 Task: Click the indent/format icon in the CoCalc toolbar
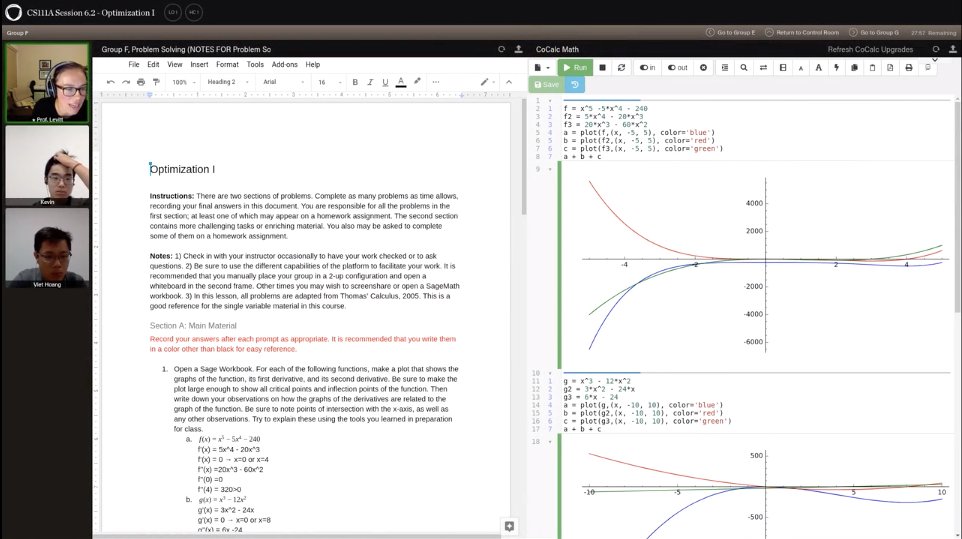click(x=725, y=67)
